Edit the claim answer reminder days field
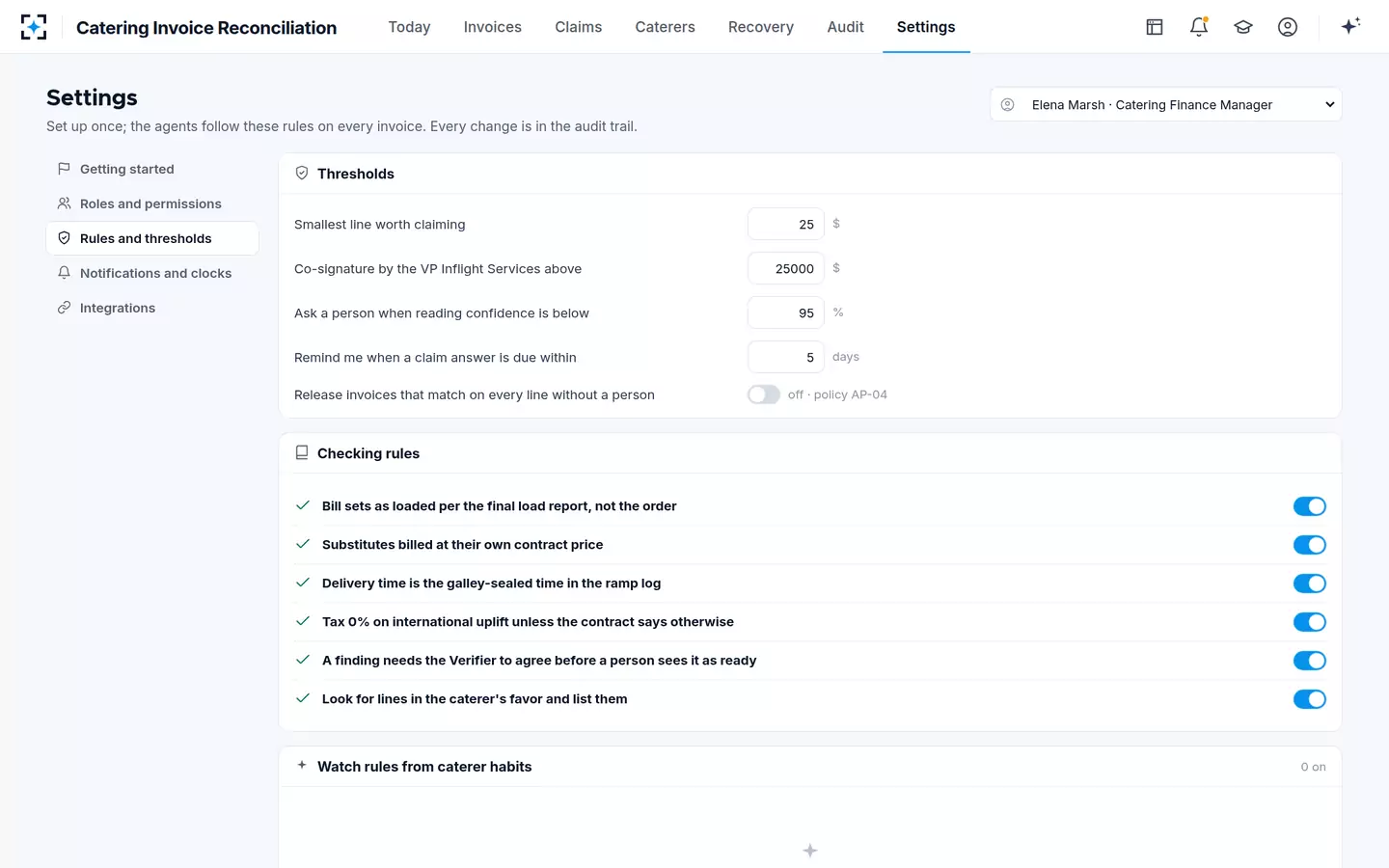Viewport: 1389px width, 868px height. (786, 357)
